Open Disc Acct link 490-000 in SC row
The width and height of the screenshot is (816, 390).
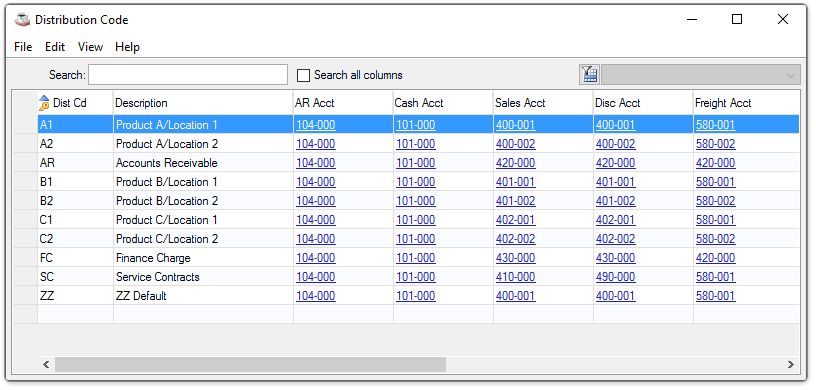pyautogui.click(x=615, y=277)
